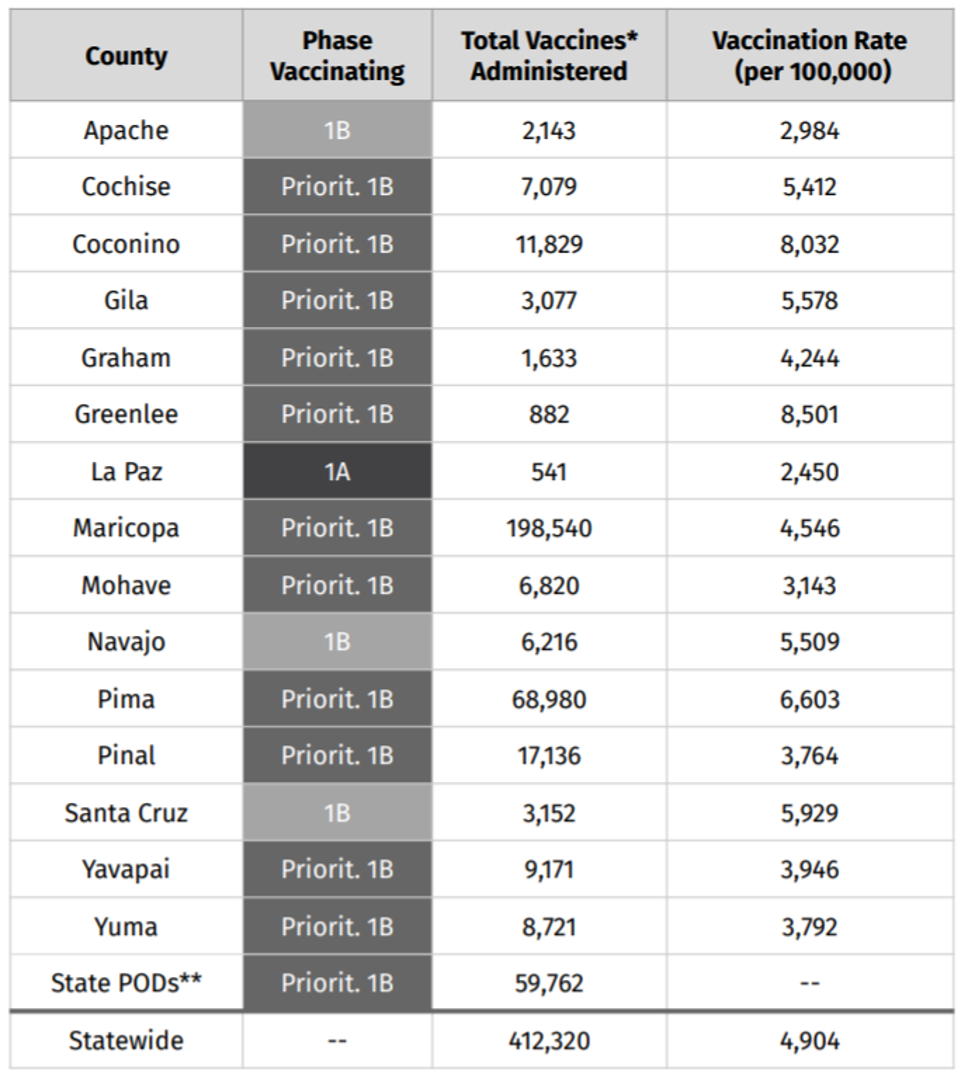Click Navajo's vaccination rate 5,509

point(809,642)
